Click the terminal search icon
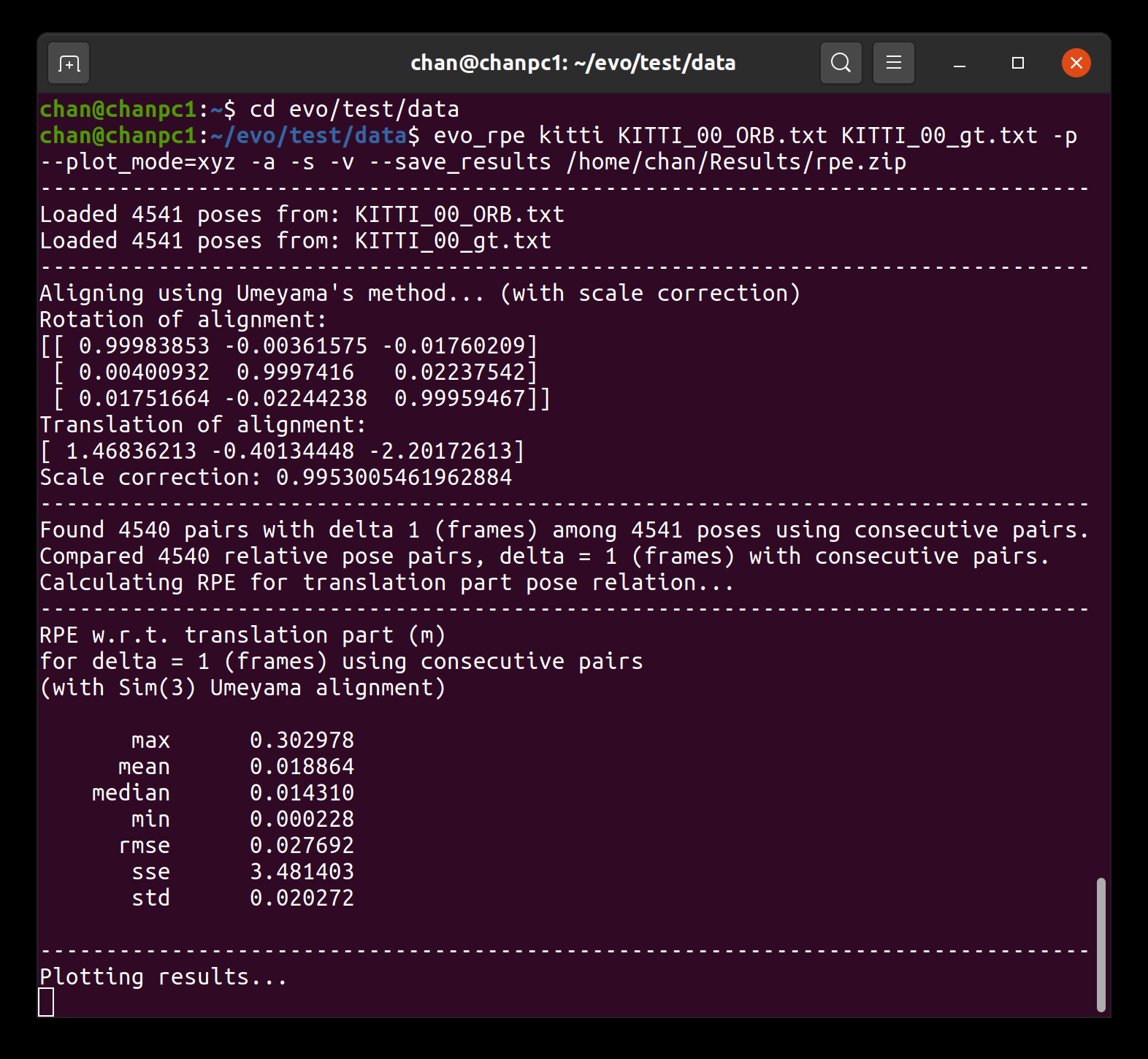Screen dimensions: 1148x1059 [841, 64]
